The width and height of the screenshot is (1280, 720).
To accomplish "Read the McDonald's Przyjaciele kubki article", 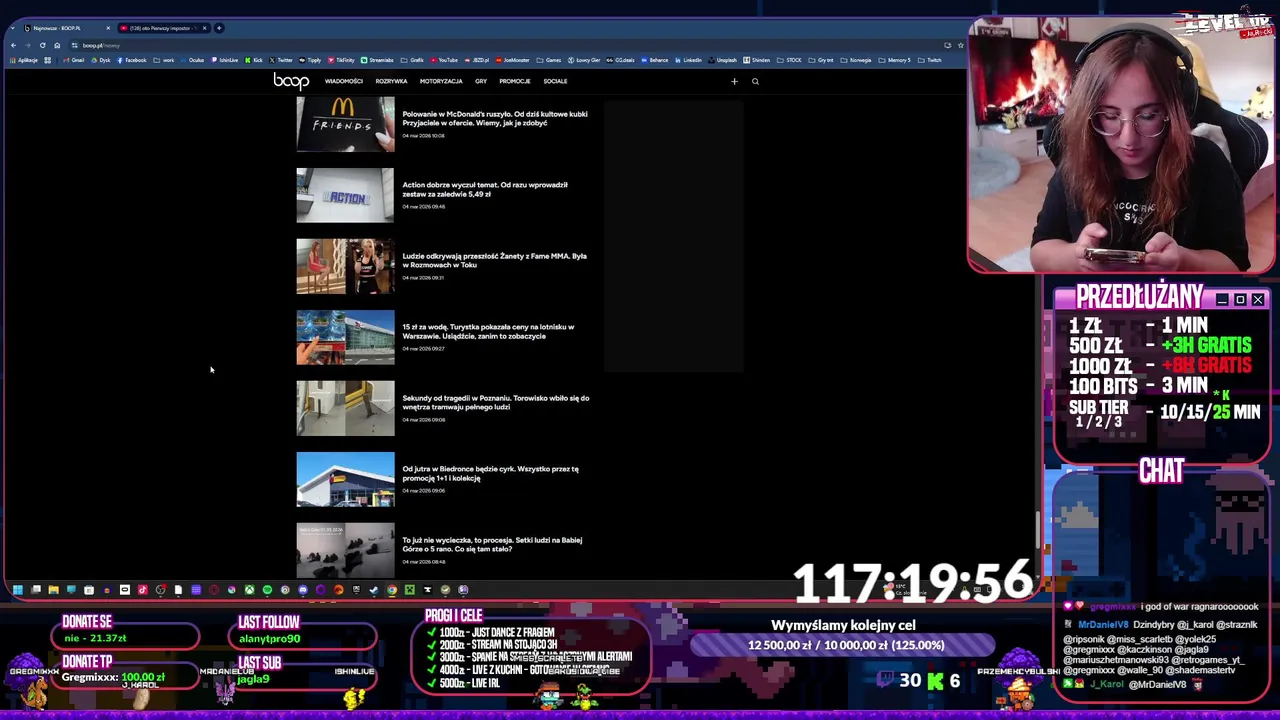I will coord(494,118).
